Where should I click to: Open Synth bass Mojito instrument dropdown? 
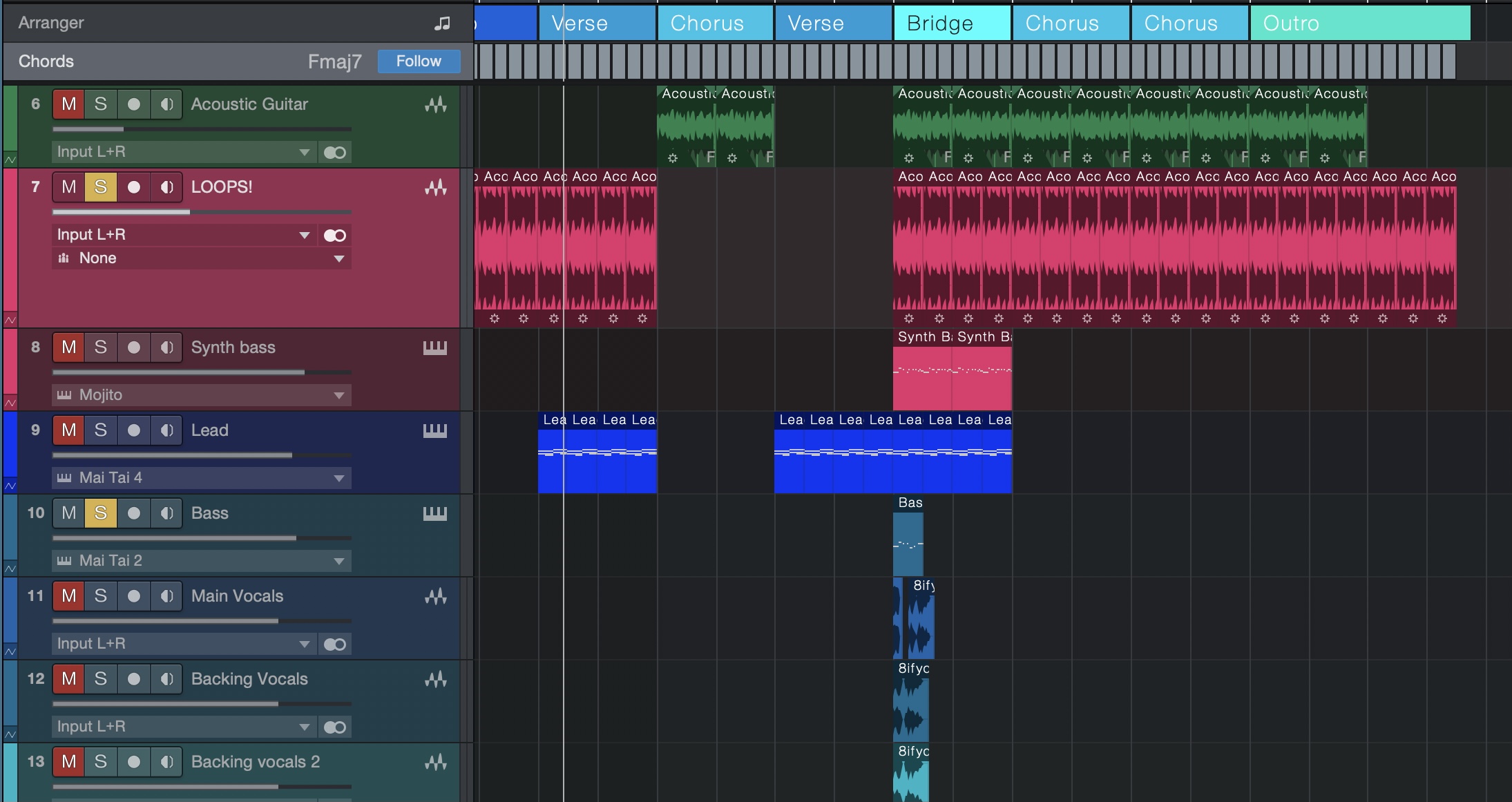click(x=202, y=395)
